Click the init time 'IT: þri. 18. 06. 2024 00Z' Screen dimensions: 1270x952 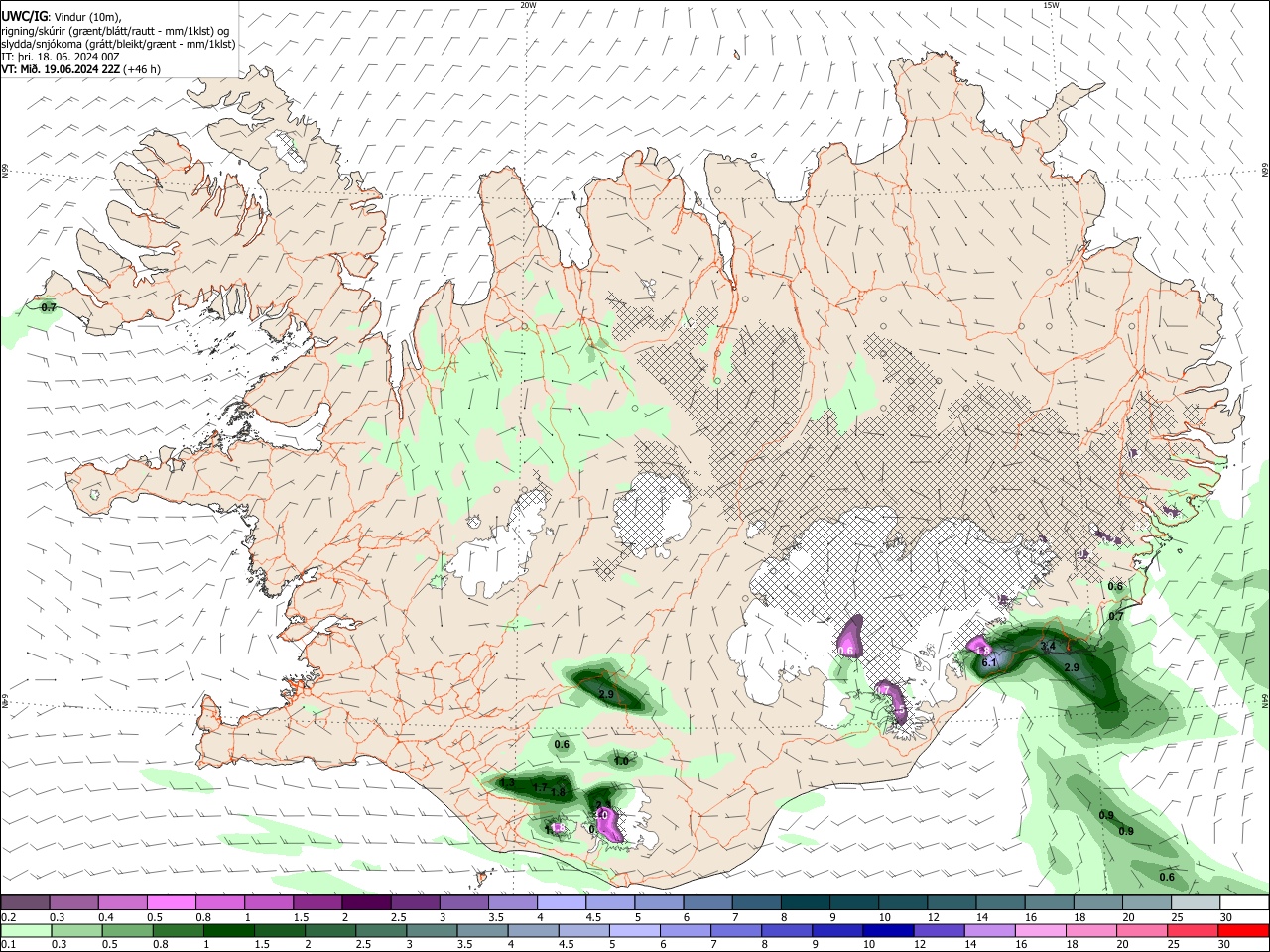click(x=61, y=57)
